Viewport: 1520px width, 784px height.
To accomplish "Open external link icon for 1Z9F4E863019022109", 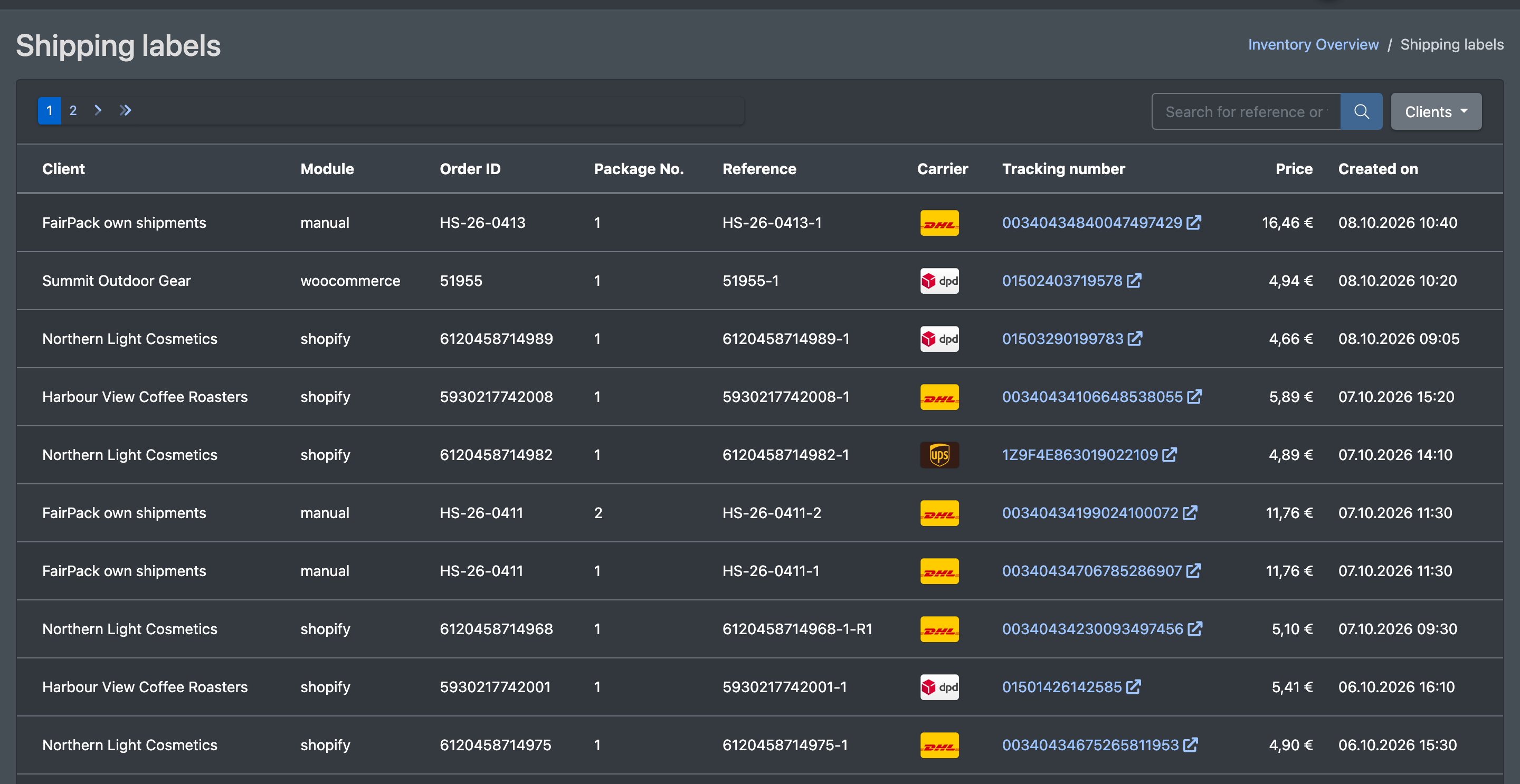I will coord(1170,454).
